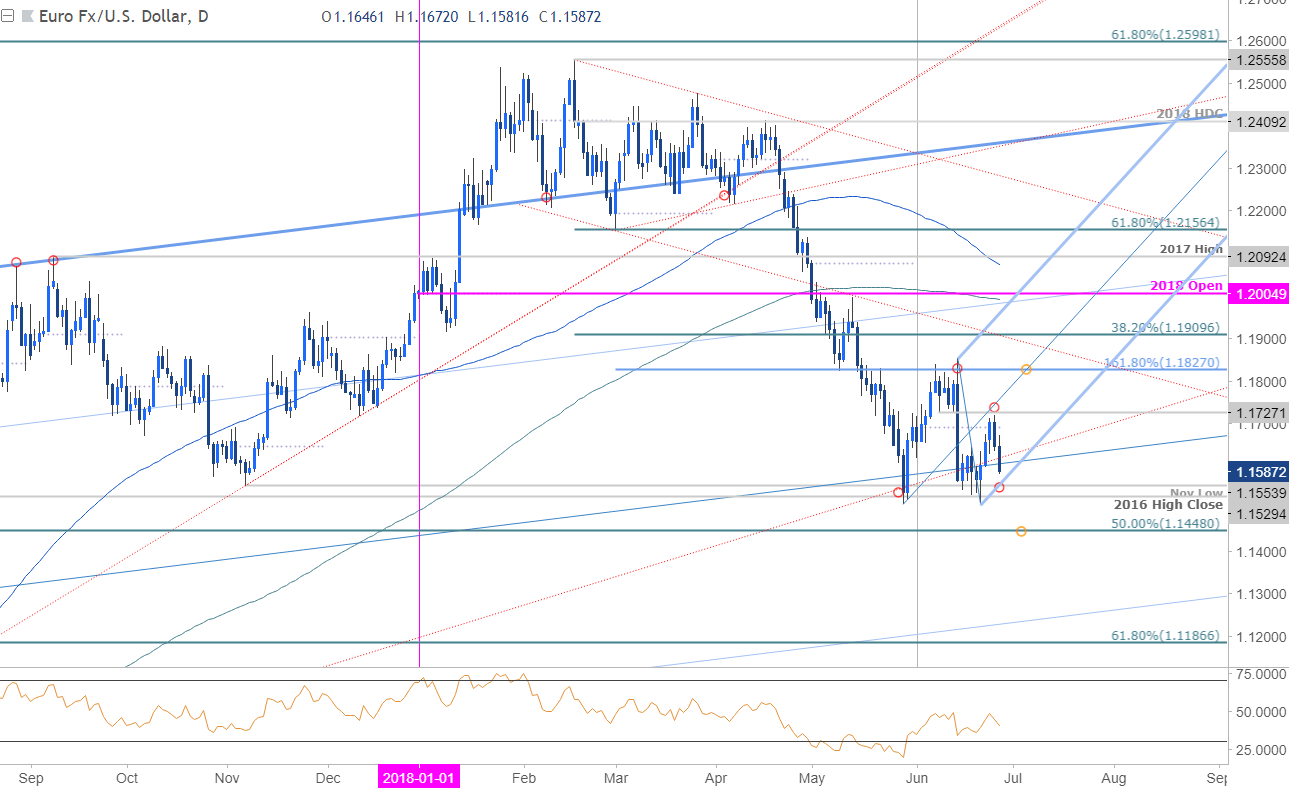Click the 2016 High Close annotation
The image size is (1289, 788).
pyautogui.click(x=1166, y=505)
